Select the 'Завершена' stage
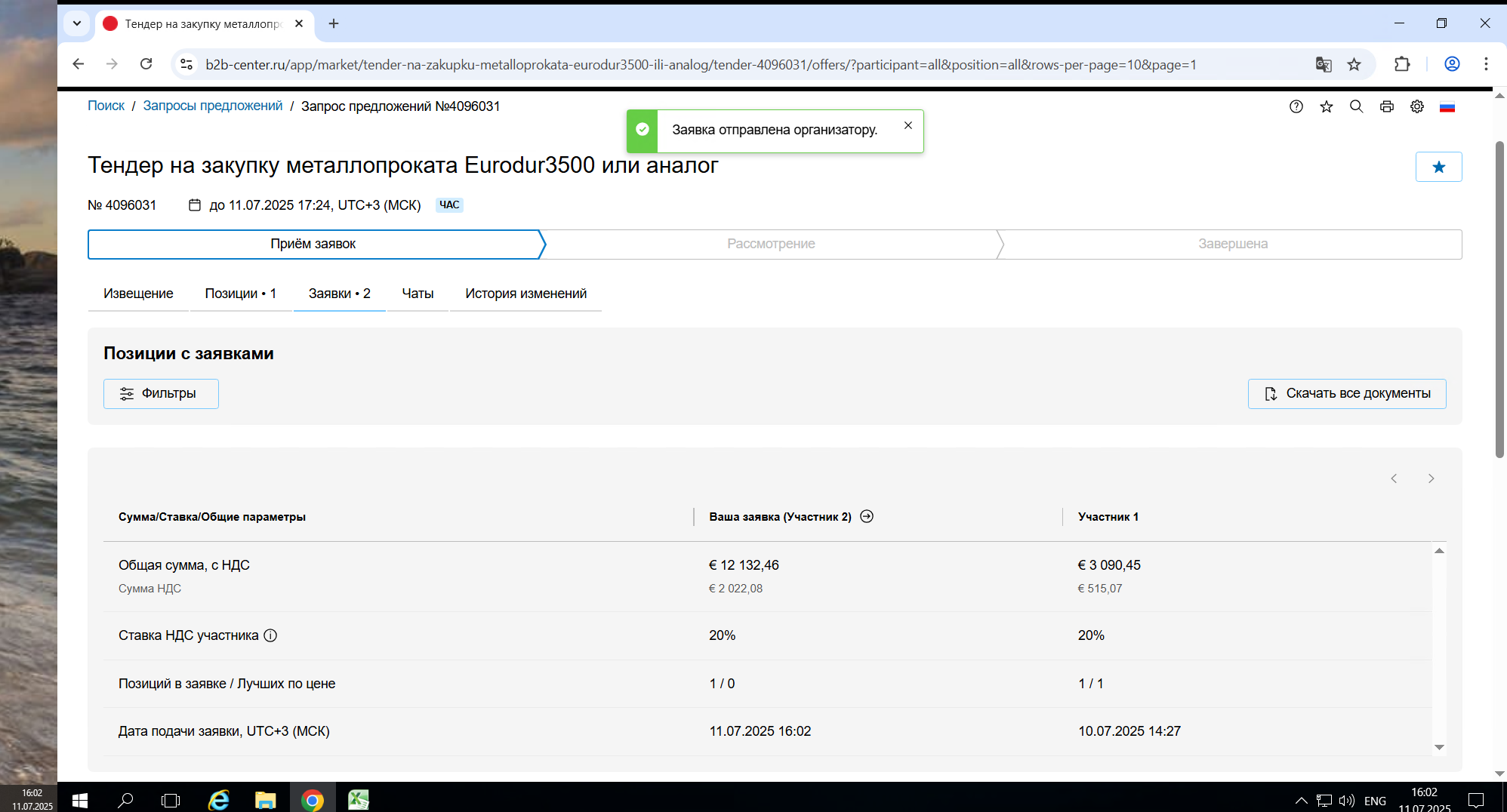This screenshot has height=812, width=1507. (x=1233, y=244)
